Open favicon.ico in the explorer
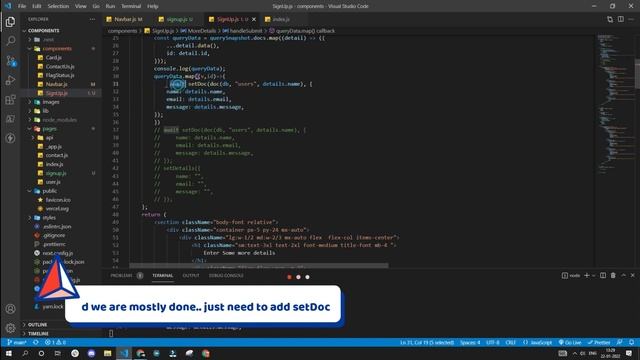The width and height of the screenshot is (640, 360). 58,200
